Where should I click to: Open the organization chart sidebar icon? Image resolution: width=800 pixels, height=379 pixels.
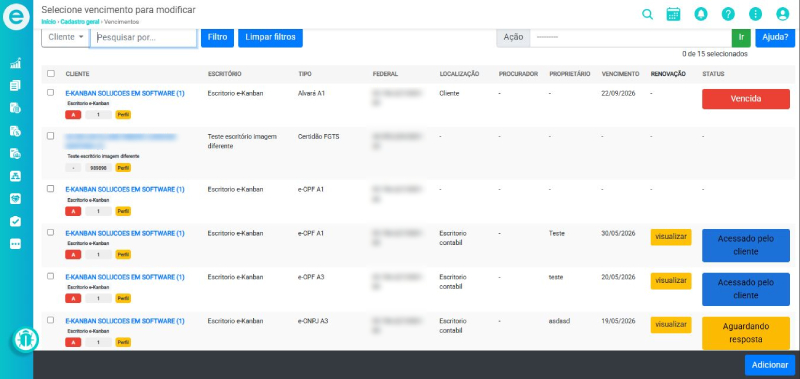pyautogui.click(x=15, y=176)
